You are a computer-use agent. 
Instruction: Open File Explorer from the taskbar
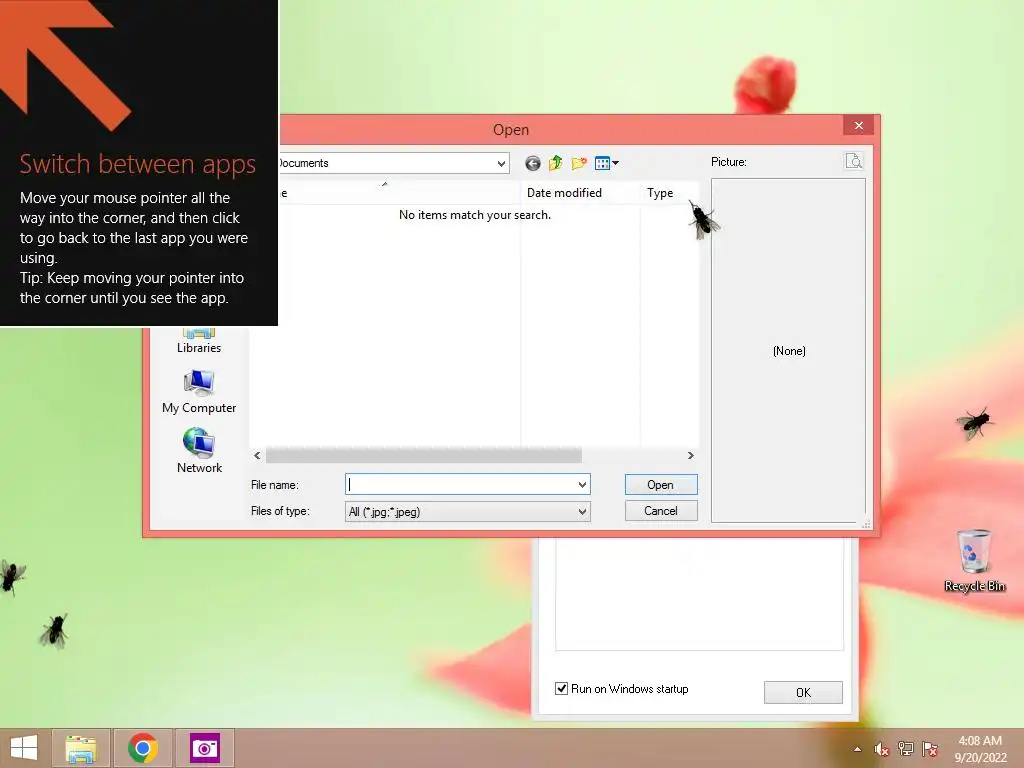(x=80, y=748)
